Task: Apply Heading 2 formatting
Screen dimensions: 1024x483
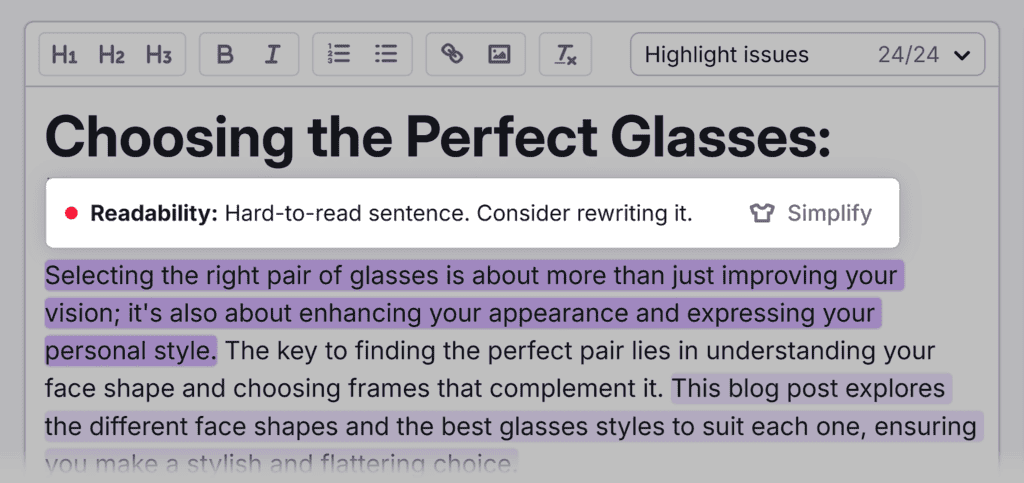Action: coord(111,55)
